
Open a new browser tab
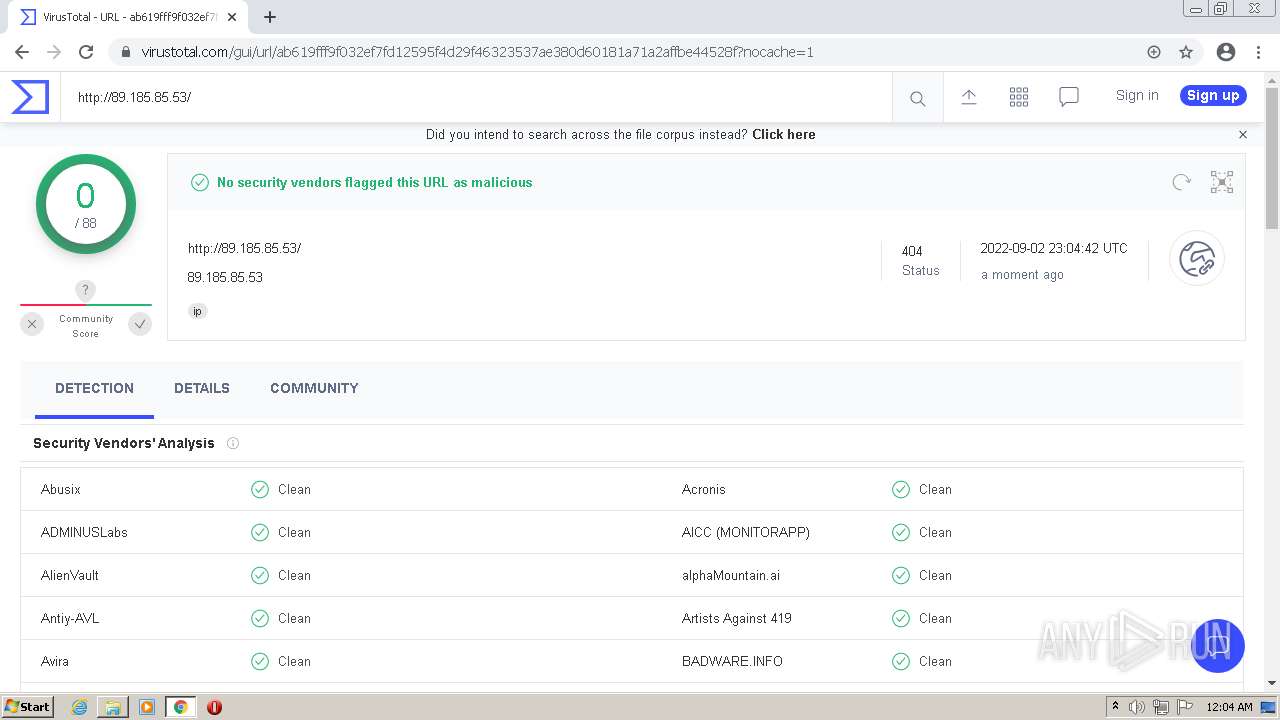[270, 17]
